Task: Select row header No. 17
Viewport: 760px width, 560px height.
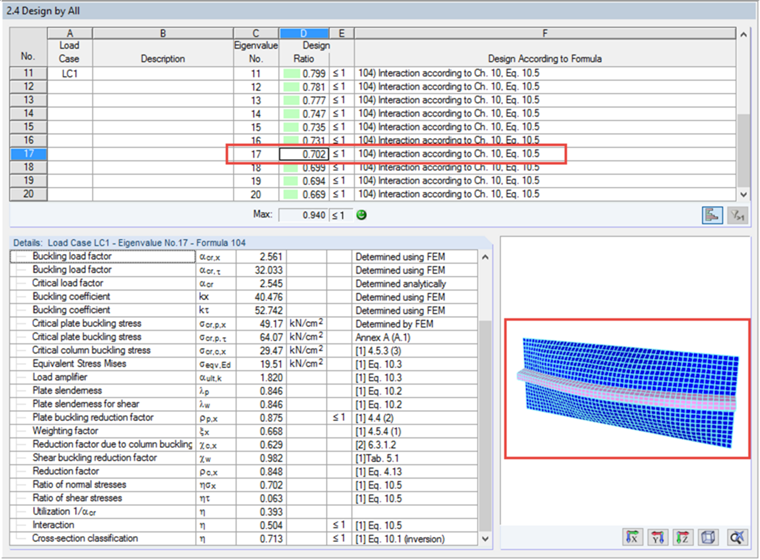Action: point(29,154)
